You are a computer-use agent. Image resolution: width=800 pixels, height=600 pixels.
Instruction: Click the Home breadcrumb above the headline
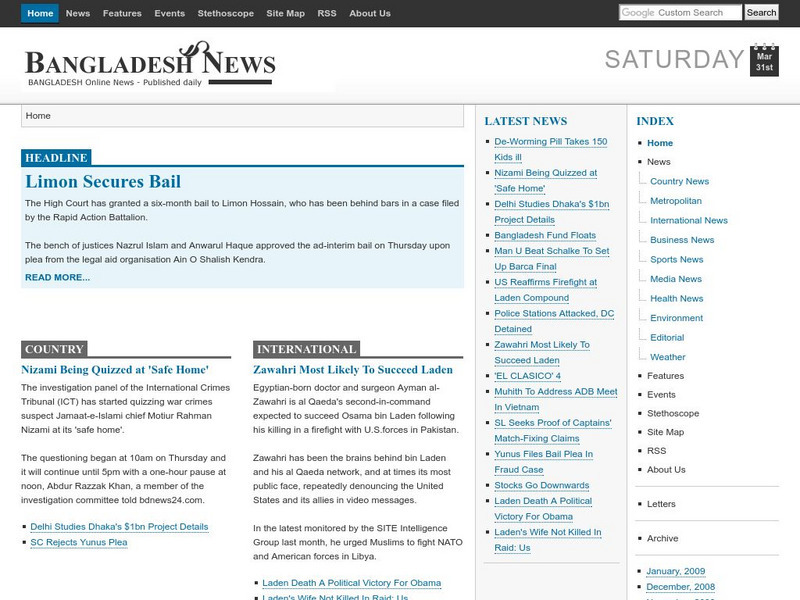coord(36,115)
